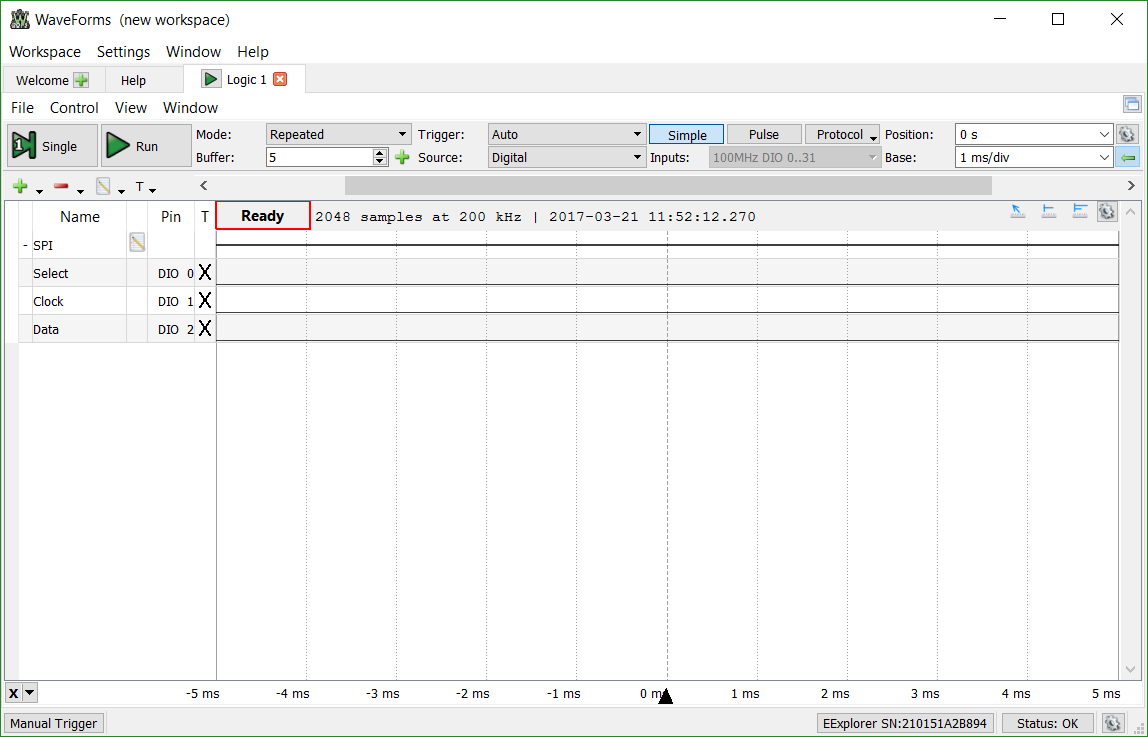Click the Manual Trigger button
This screenshot has width=1148, height=737.
tap(53, 723)
